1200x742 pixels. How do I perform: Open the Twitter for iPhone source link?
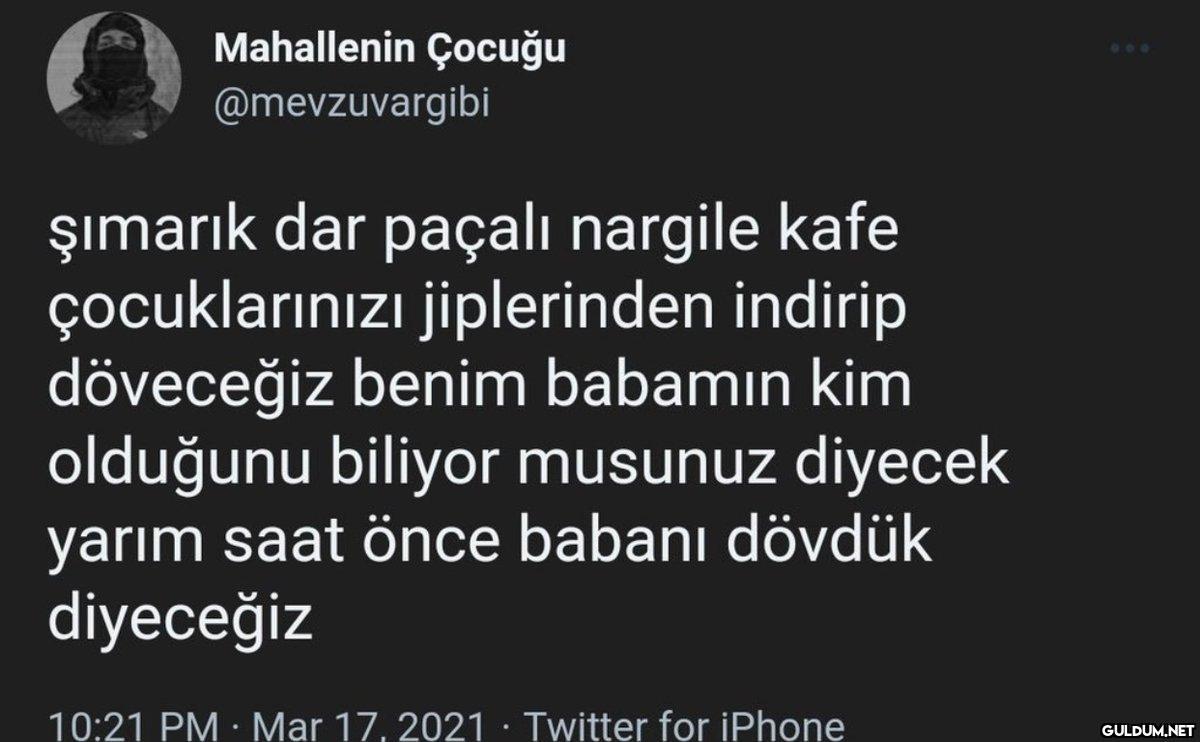click(x=684, y=725)
